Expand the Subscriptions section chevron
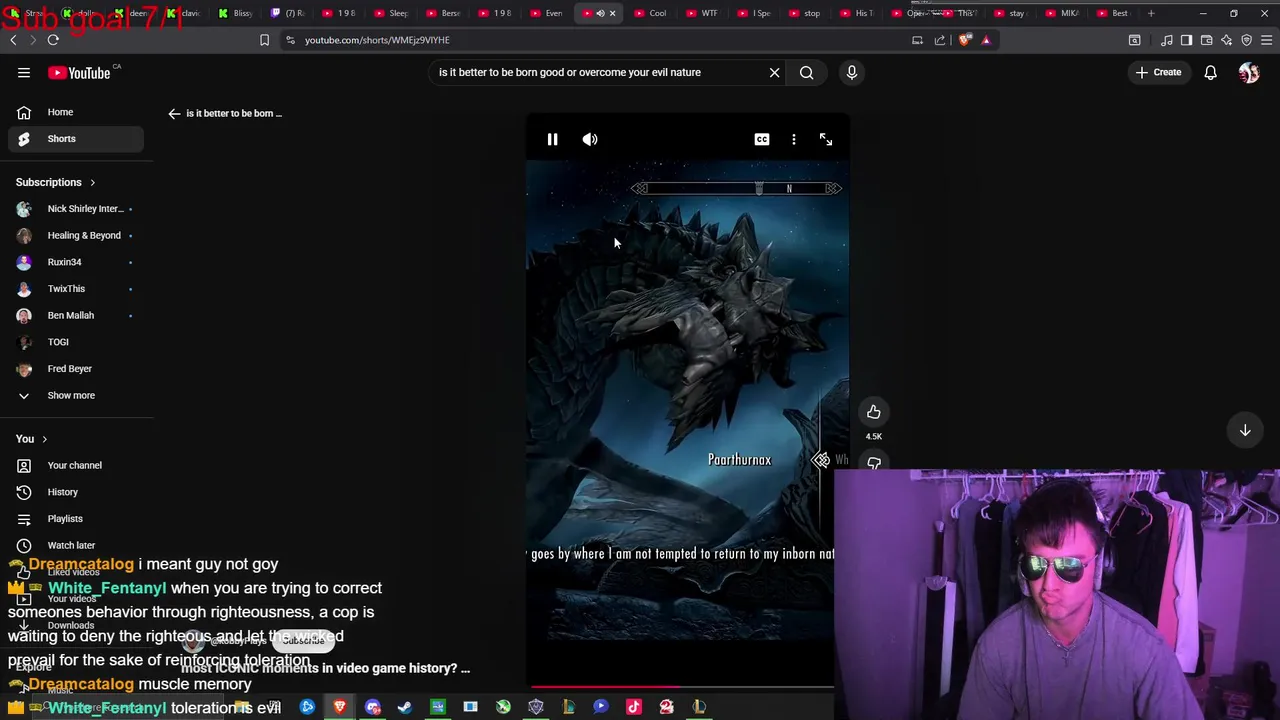 click(x=92, y=183)
